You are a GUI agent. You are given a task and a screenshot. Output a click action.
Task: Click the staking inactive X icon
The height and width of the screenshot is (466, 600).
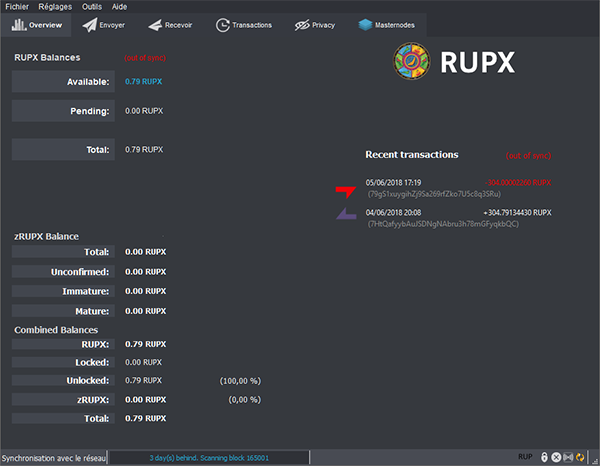[556, 457]
